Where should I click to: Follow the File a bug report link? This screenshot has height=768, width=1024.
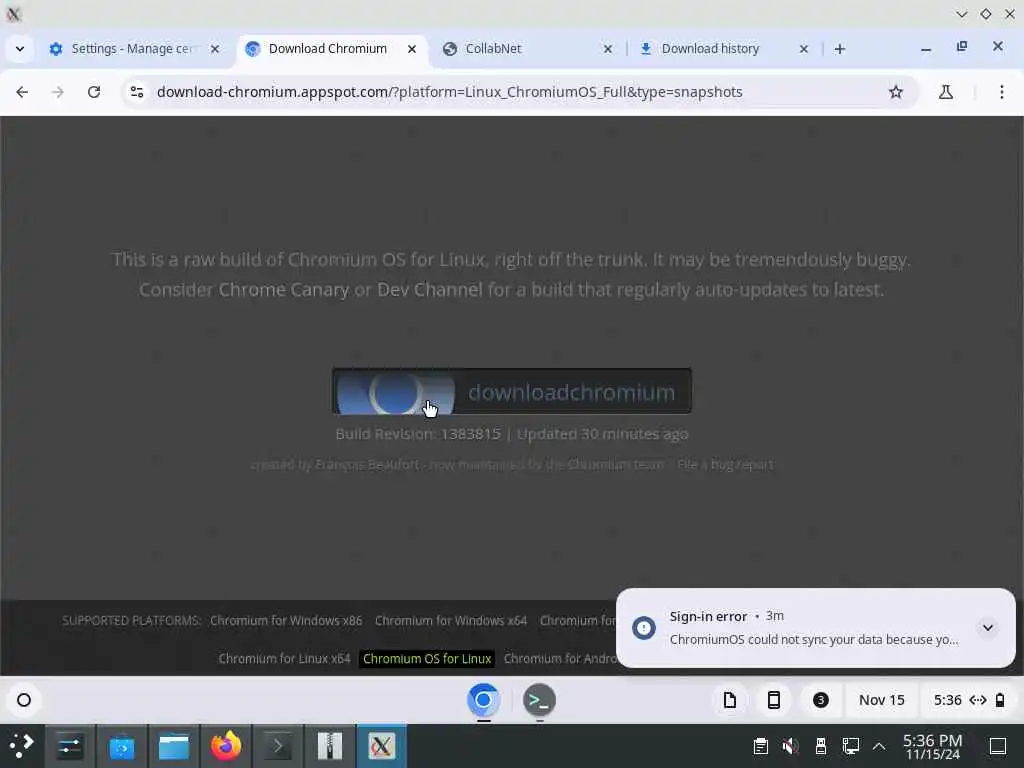726,465
